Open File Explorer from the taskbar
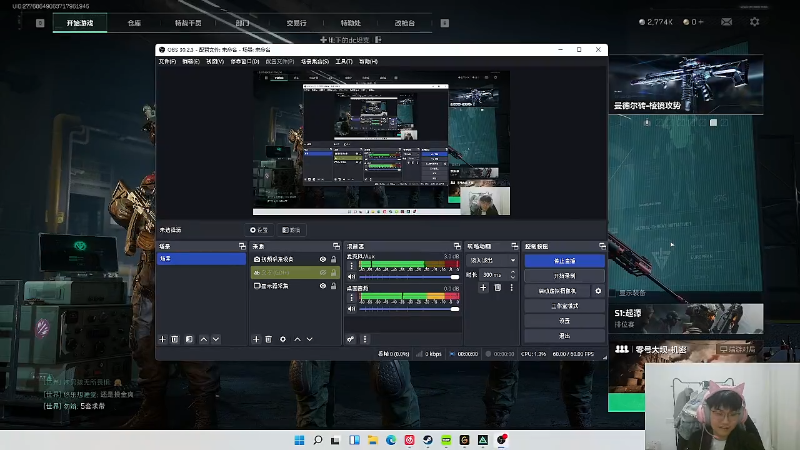Viewport: 800px width, 450px height. (x=372, y=440)
